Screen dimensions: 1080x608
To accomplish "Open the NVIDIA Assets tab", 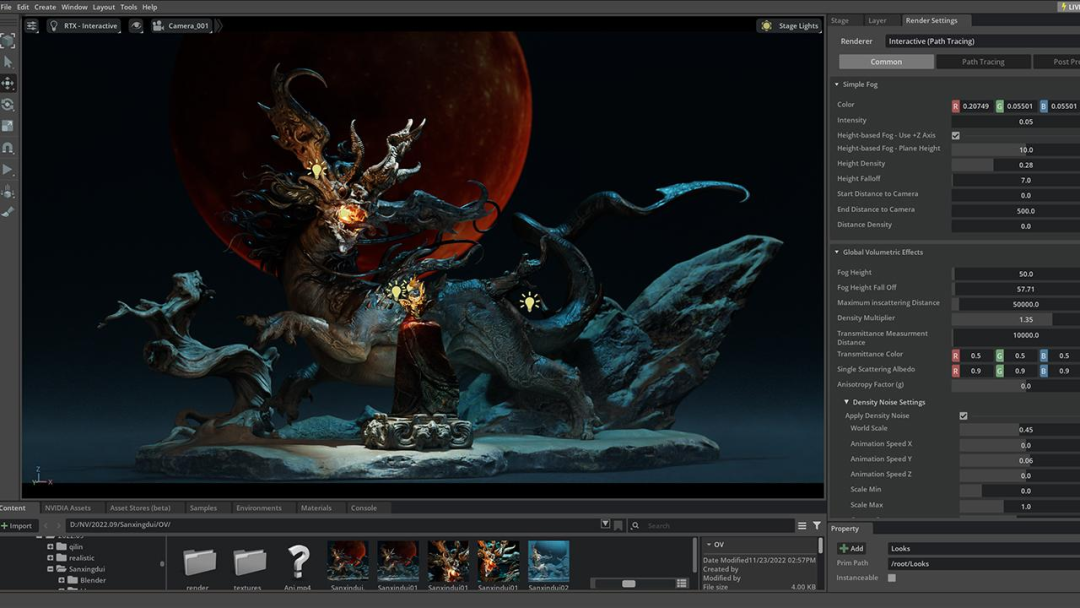I will [x=68, y=508].
